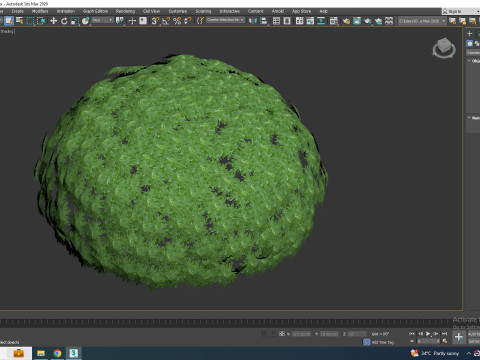Toggle Percent Snap
Viewport: 480px width, 360px height.
(x=177, y=21)
